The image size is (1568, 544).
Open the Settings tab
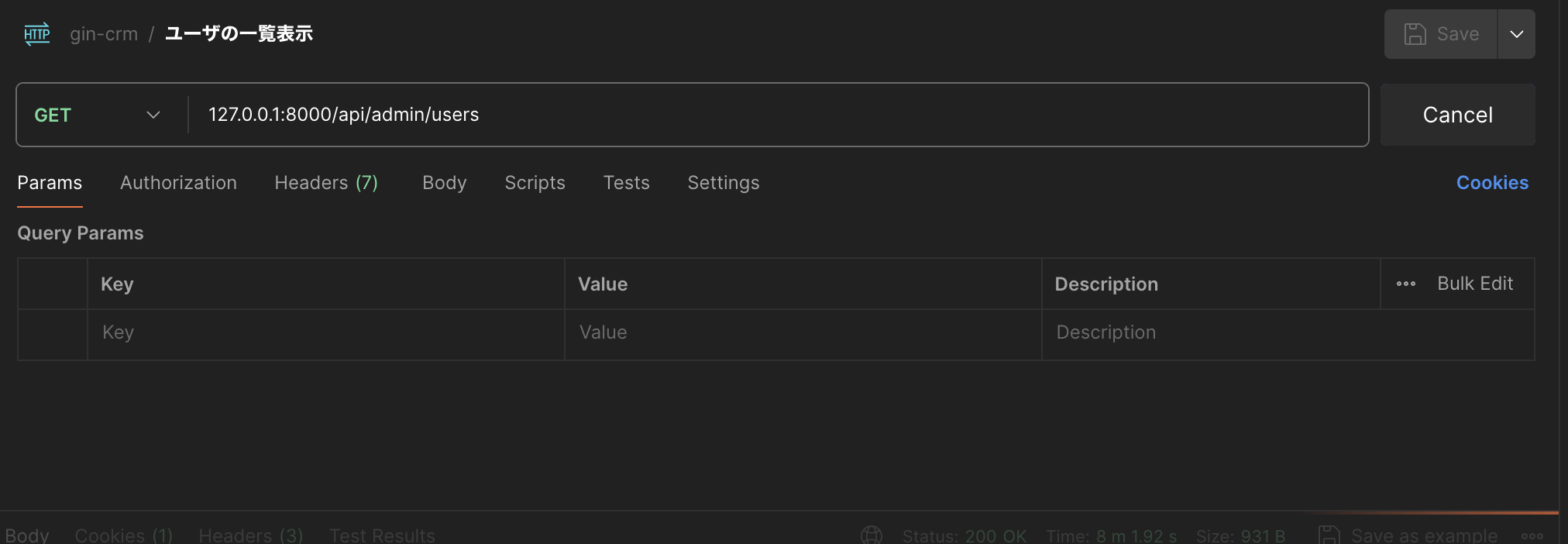tap(723, 183)
